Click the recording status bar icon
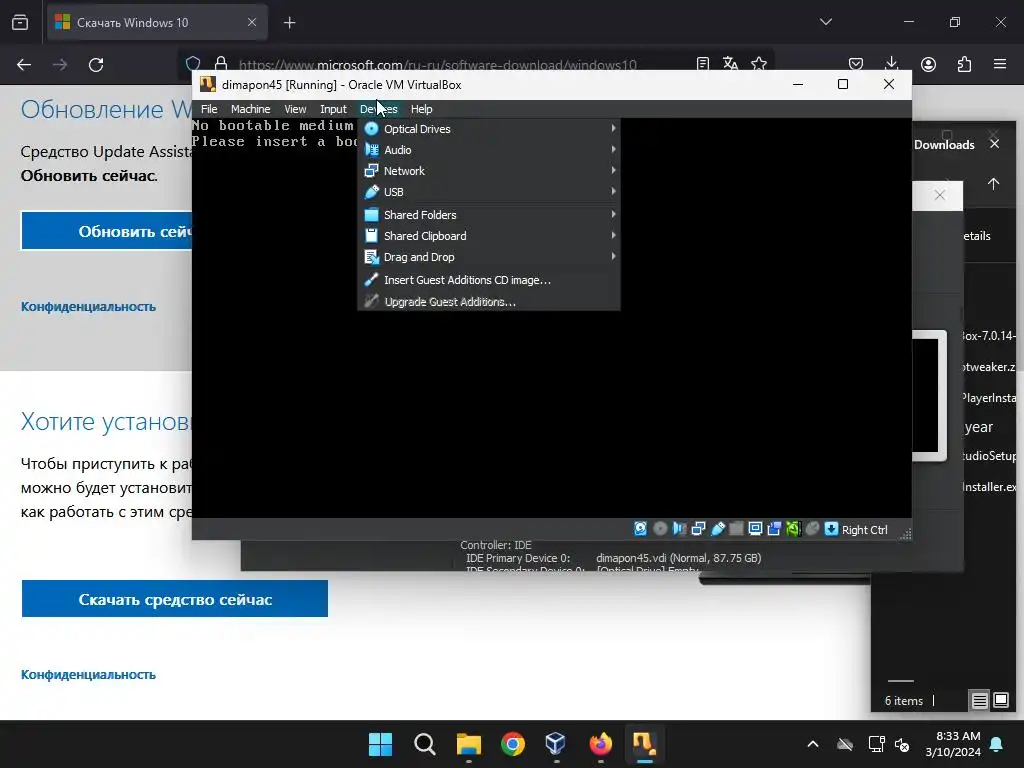Viewport: 1024px width, 768px height. click(x=775, y=529)
